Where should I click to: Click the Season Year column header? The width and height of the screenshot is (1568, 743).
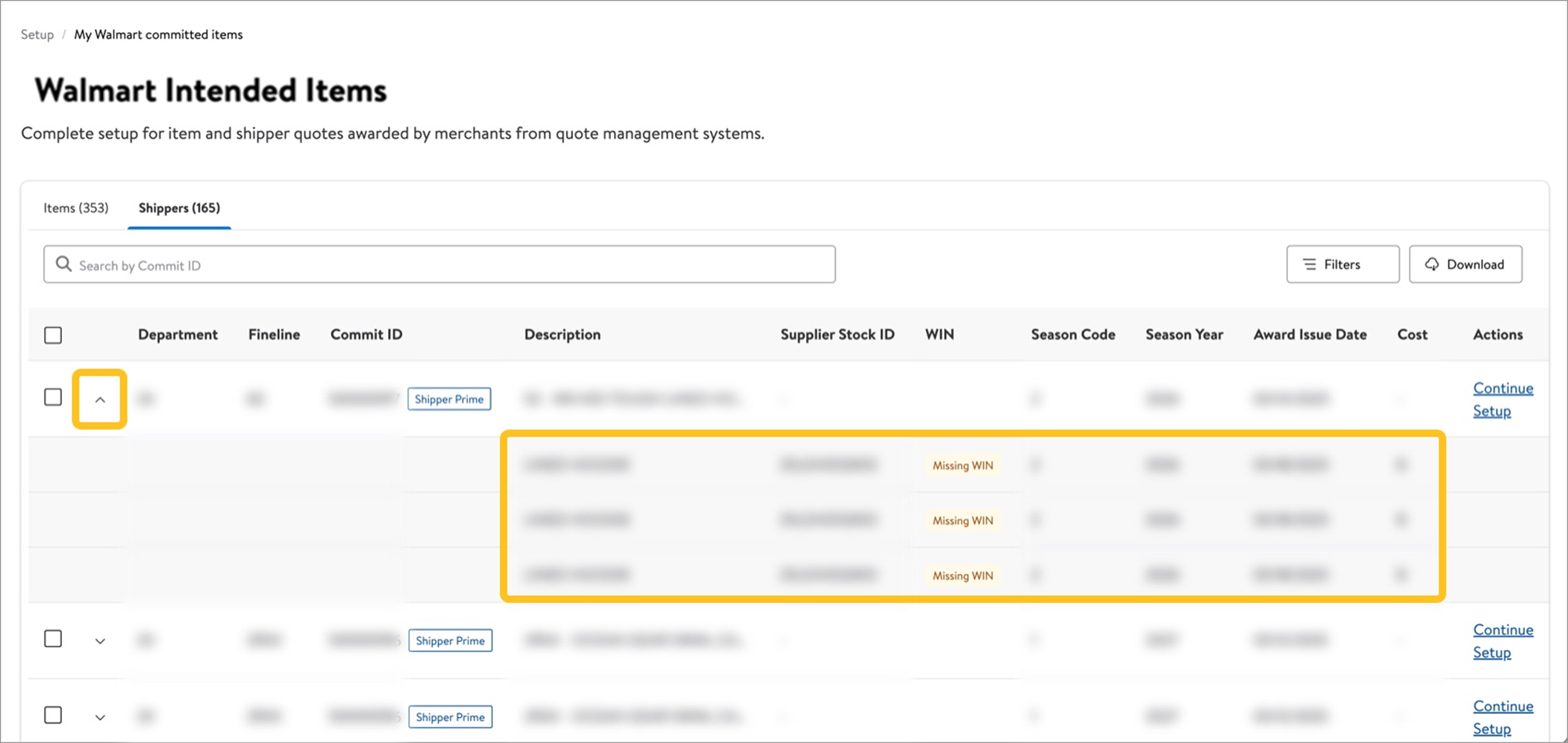[x=1184, y=335]
